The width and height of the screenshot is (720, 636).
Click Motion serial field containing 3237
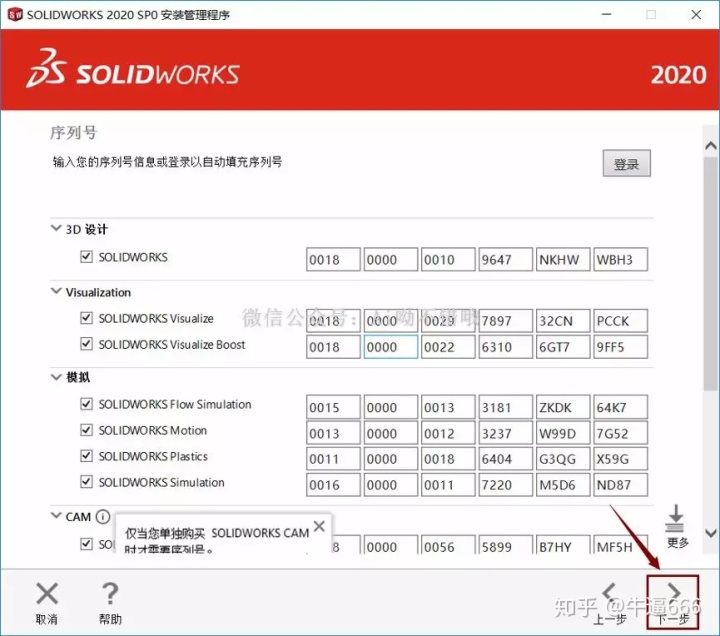(506, 433)
